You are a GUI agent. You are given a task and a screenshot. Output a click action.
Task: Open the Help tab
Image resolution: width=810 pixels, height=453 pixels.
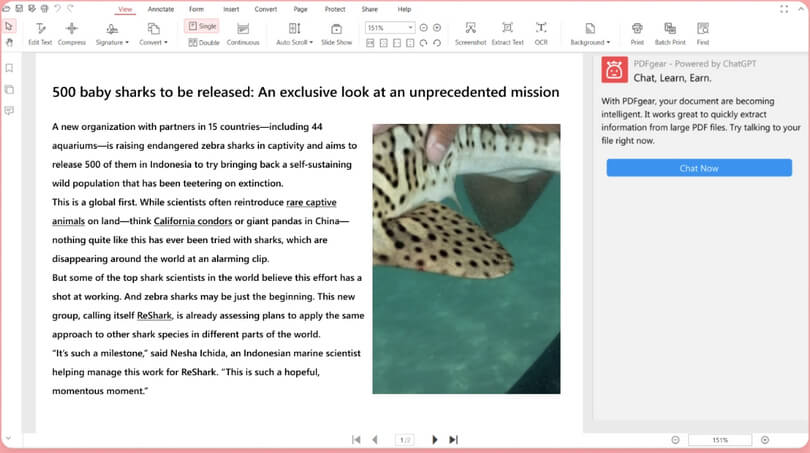click(x=404, y=9)
